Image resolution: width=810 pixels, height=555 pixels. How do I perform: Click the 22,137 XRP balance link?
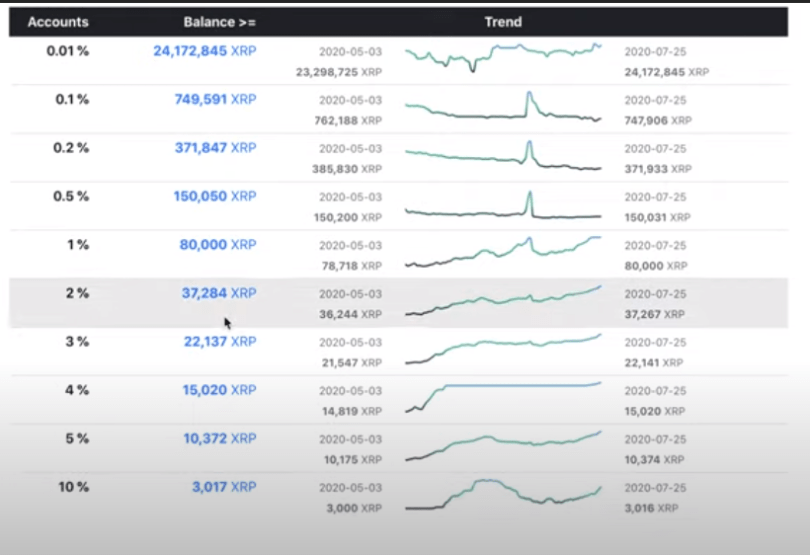click(218, 341)
